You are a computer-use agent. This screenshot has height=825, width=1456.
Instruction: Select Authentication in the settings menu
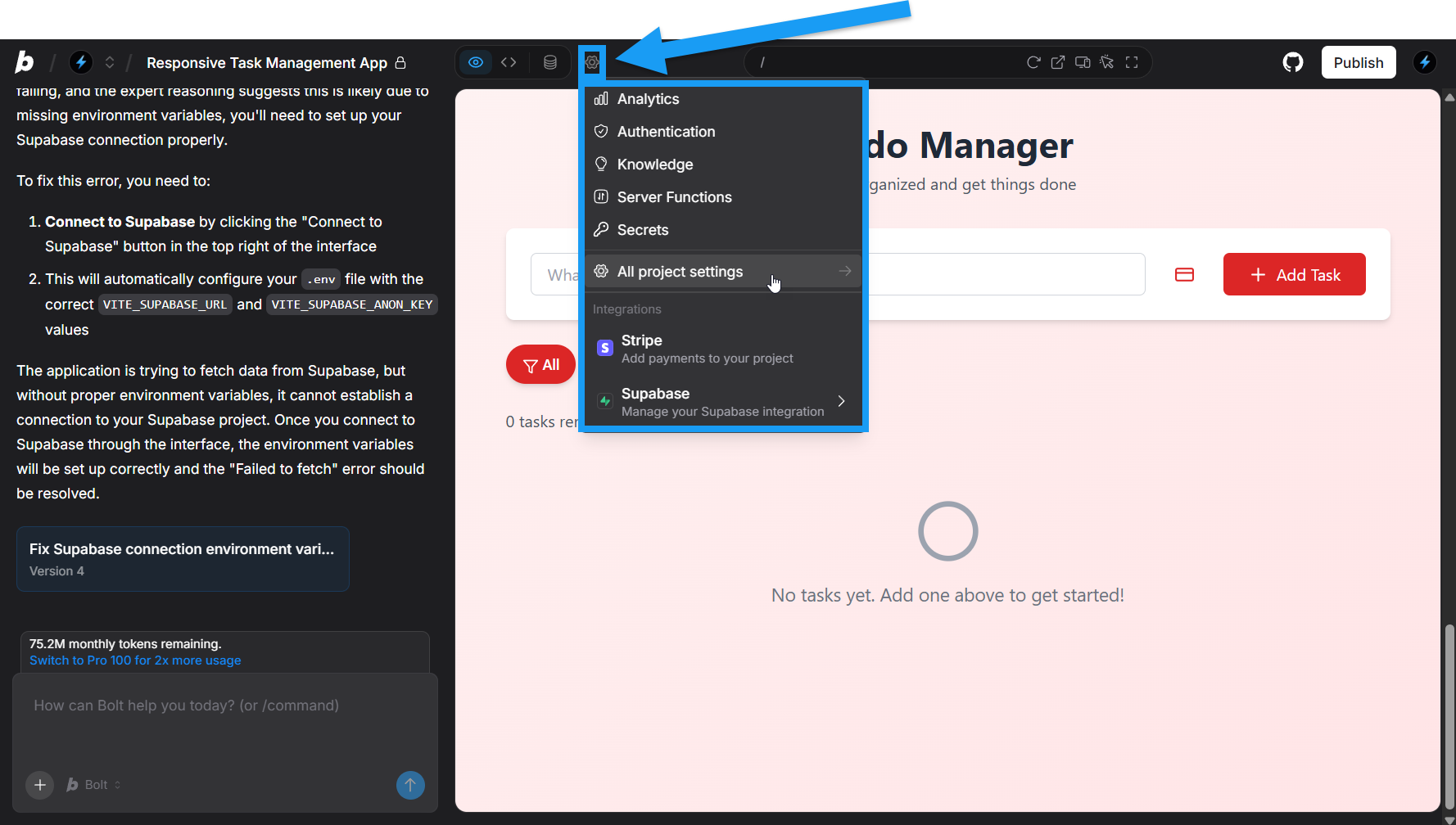(x=723, y=132)
